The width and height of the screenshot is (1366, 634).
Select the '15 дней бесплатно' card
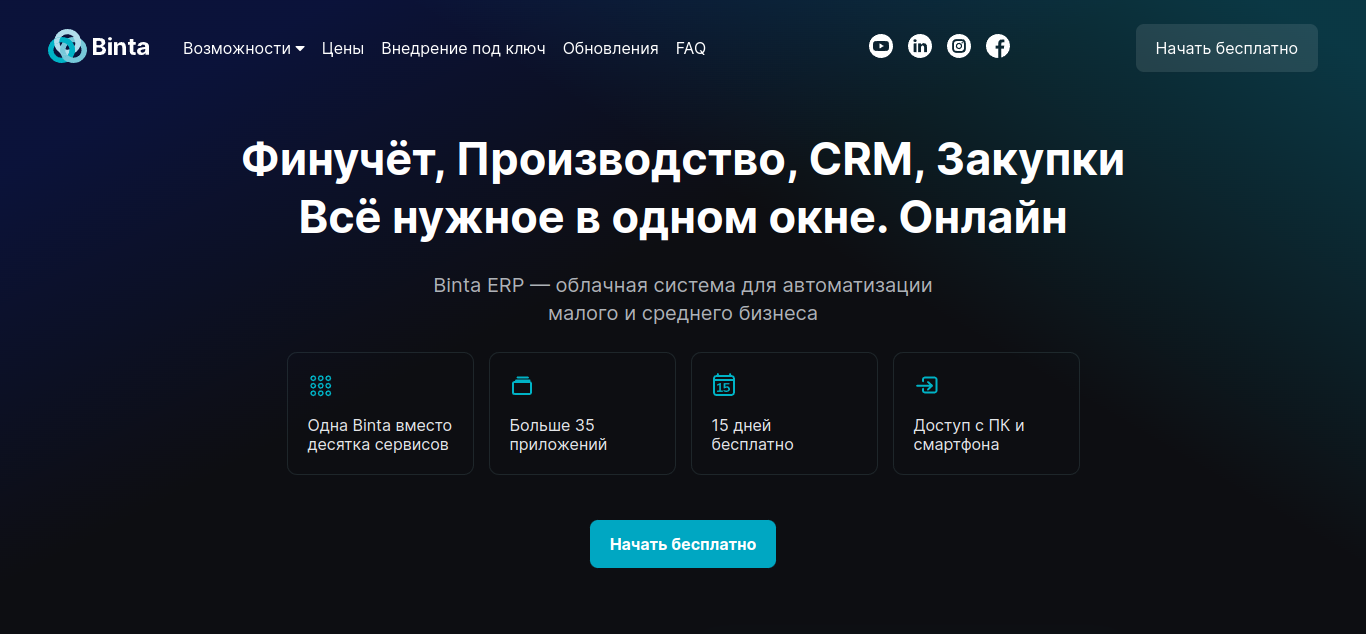coord(784,413)
